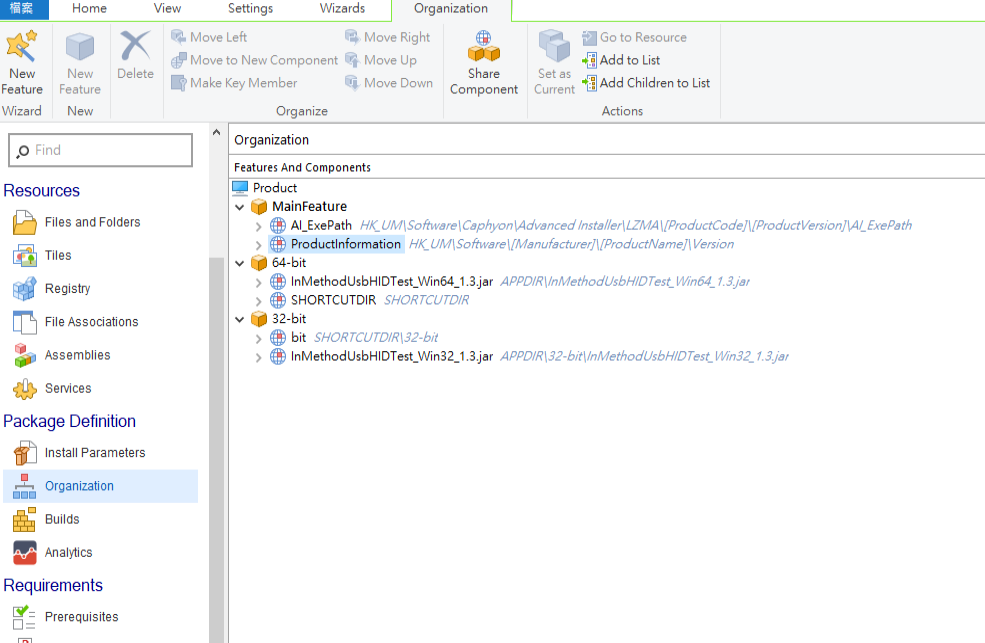985x643 pixels.
Task: Switch to the Settings tab
Action: tap(250, 8)
